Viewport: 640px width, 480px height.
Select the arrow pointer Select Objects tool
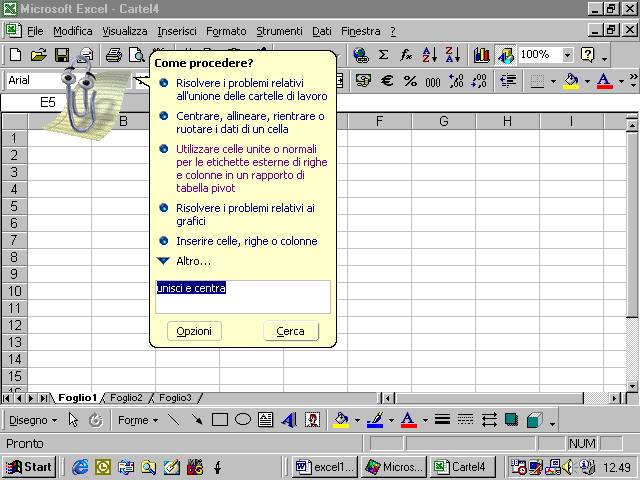click(73, 420)
